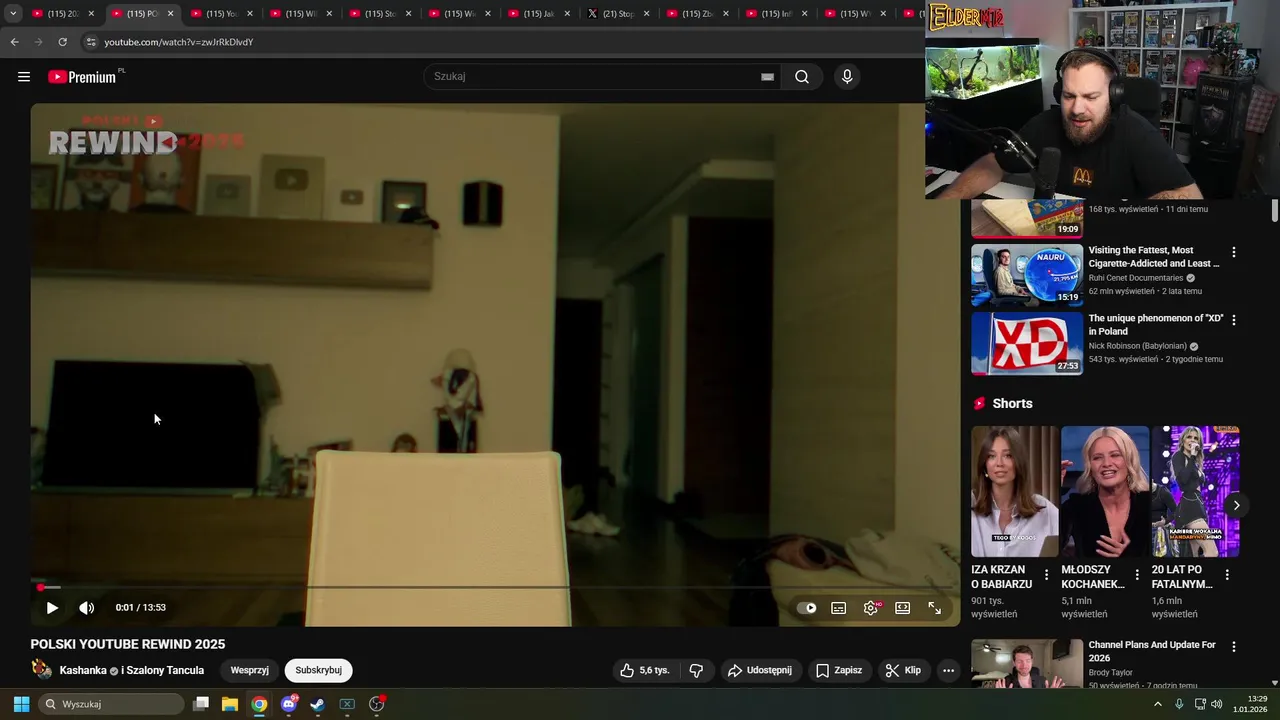Show hidden system tray icons chevron
The image size is (1280, 720).
click(x=1158, y=704)
